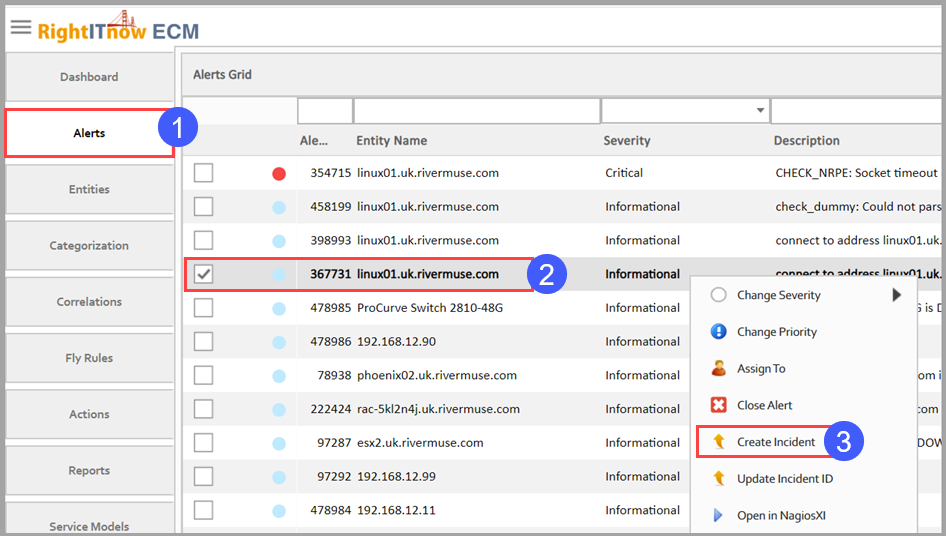Screen dimensions: 946x536
Task: Choose Change Severity from context menu
Action: pos(778,295)
